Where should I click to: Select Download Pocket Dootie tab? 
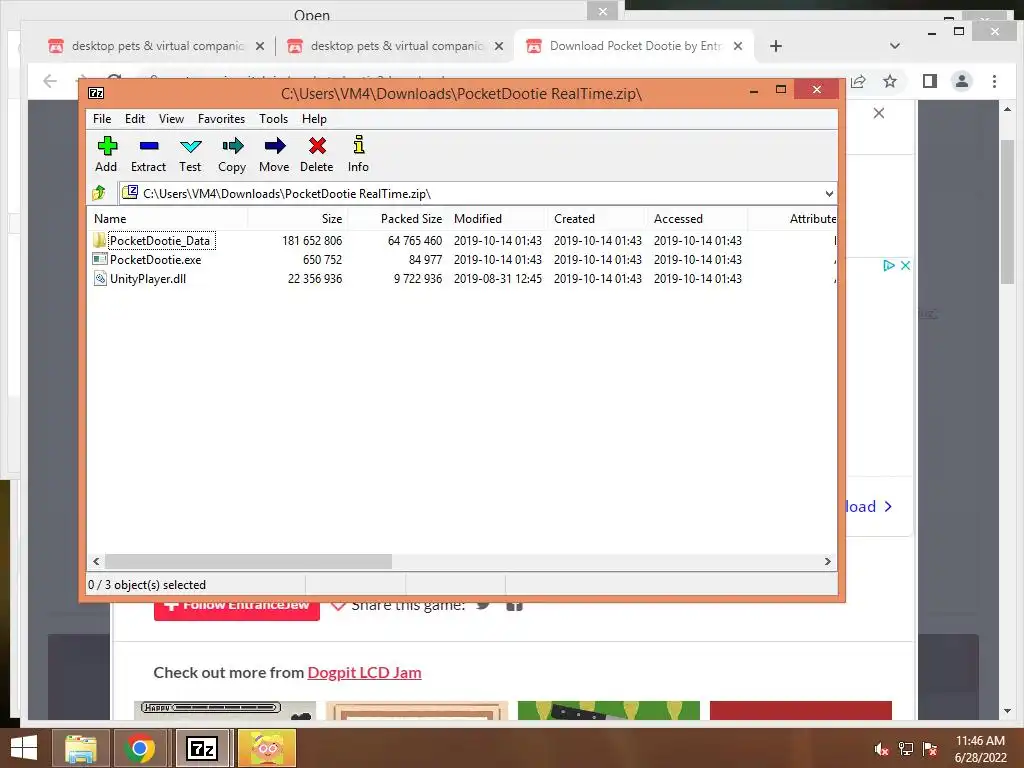635,46
